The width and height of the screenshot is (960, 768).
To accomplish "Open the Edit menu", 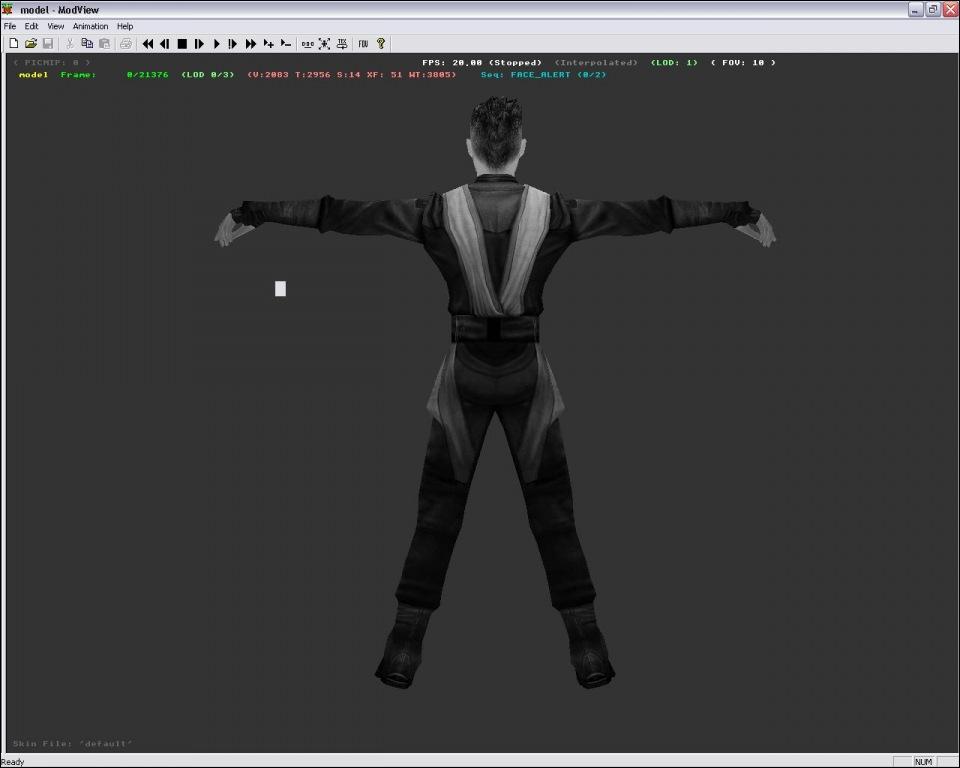I will [x=32, y=26].
